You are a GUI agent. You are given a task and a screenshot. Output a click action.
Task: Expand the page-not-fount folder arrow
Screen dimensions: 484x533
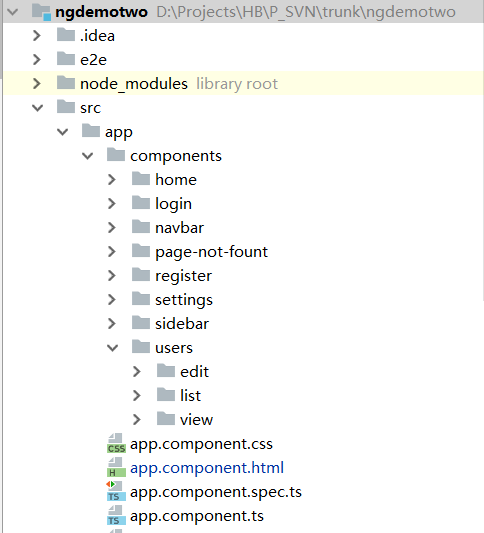tap(111, 252)
